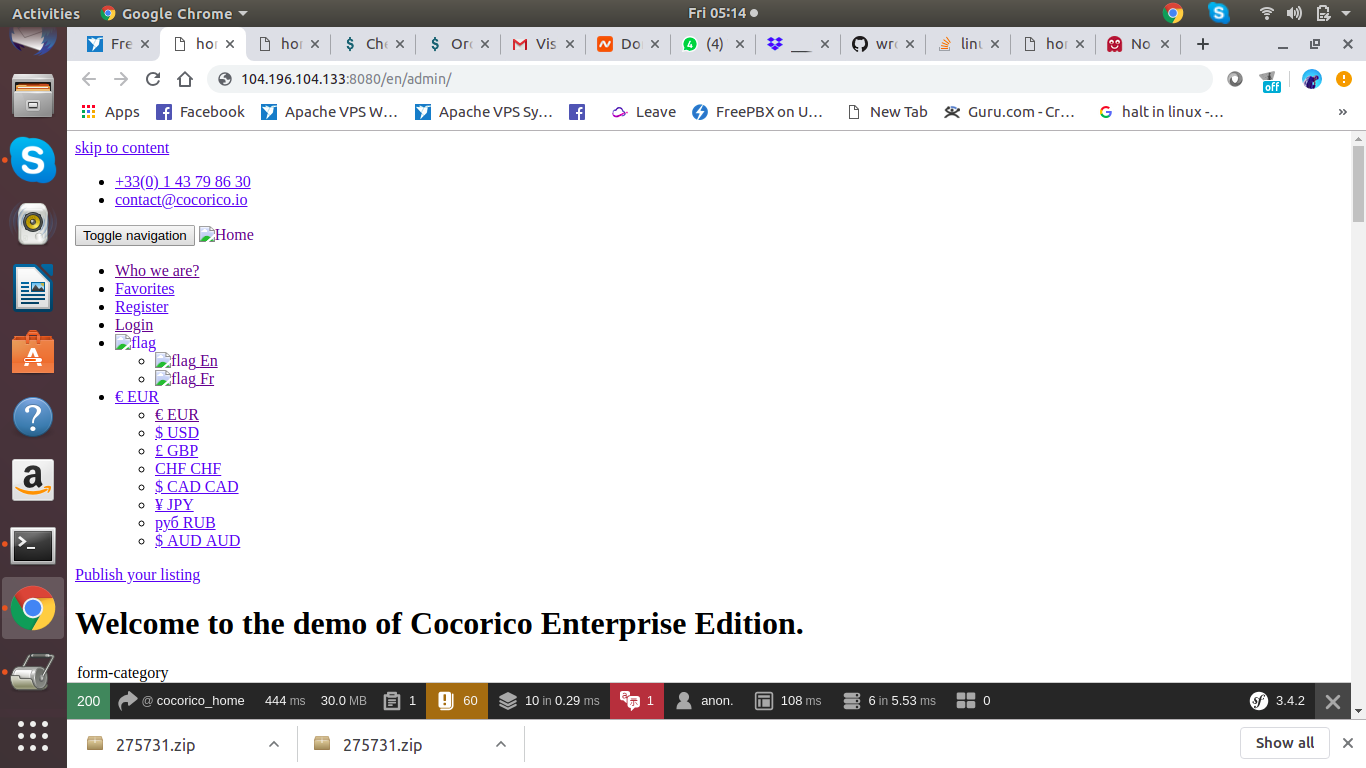The width and height of the screenshot is (1366, 768).
Task: Open the Register page link
Action: 141,306
